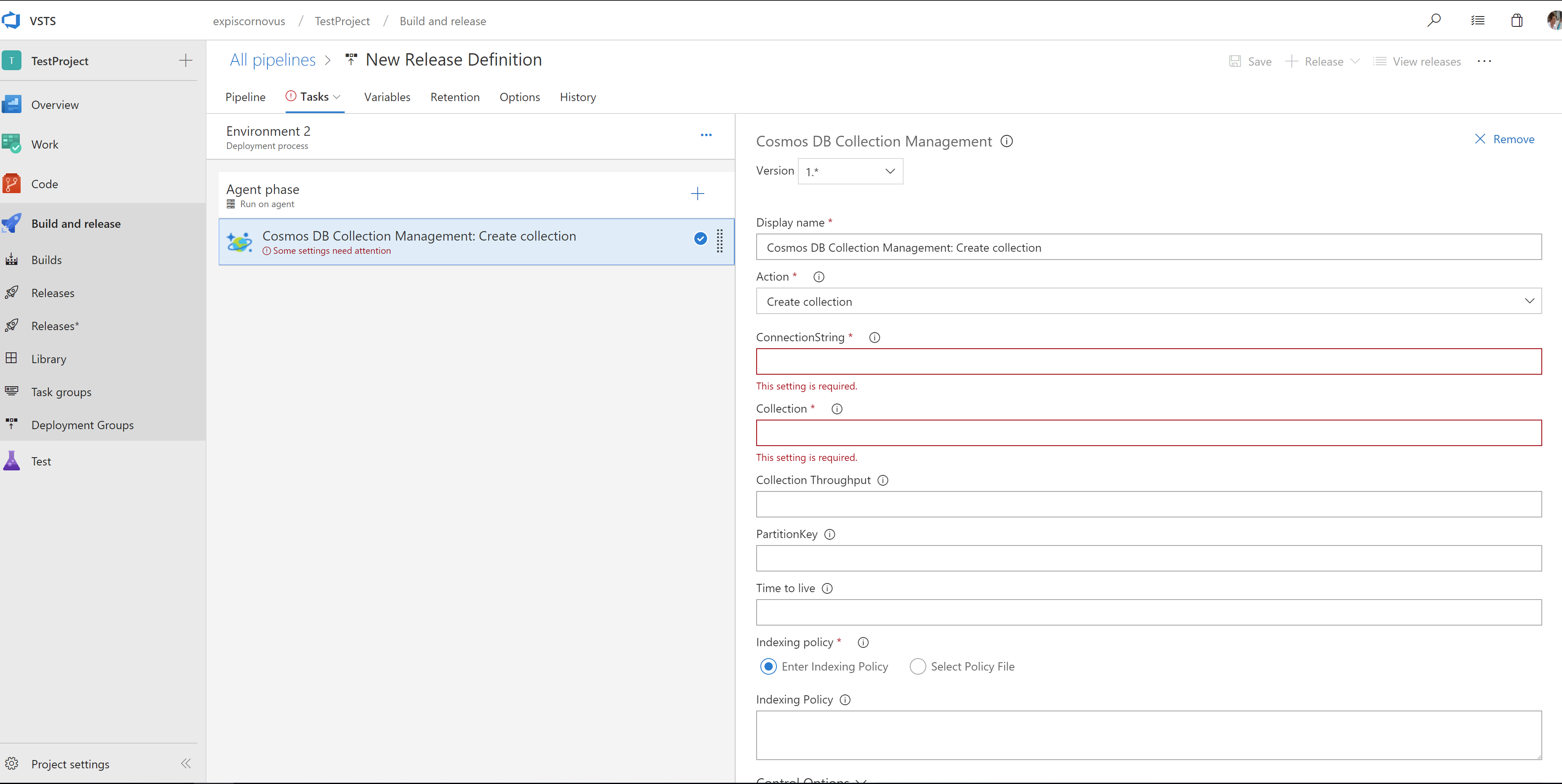Open the Overview hub icon

[12, 104]
